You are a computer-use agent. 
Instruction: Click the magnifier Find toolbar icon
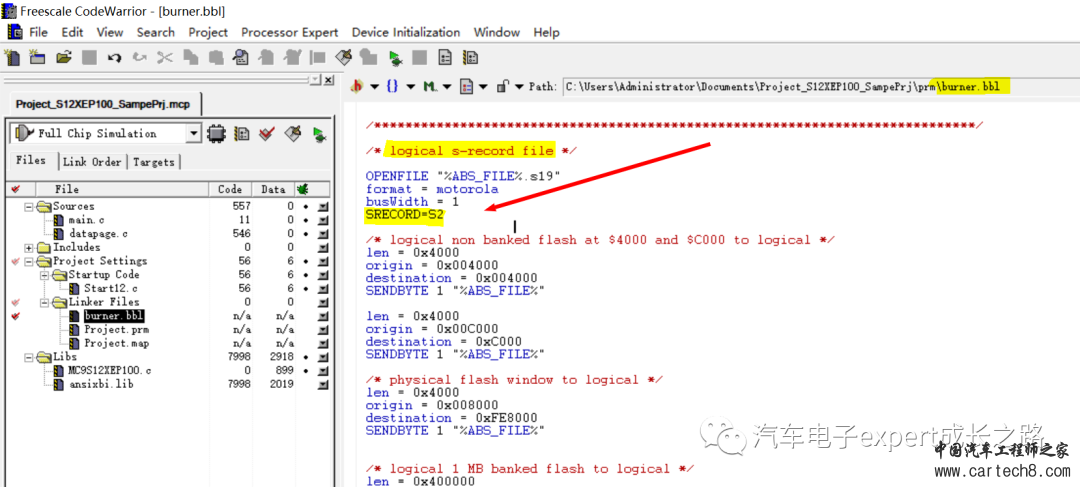240,57
